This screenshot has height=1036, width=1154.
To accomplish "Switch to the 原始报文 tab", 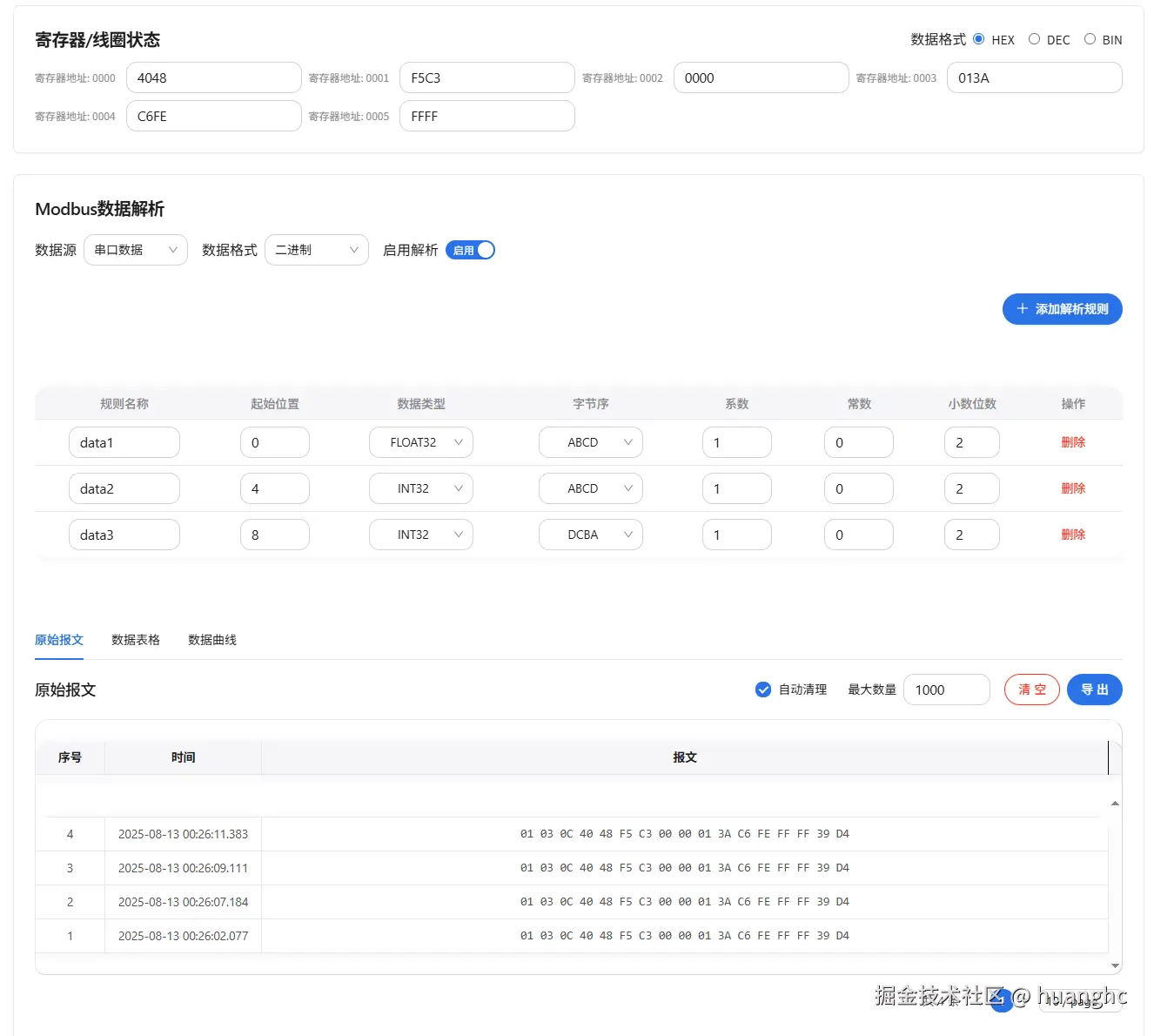I will coord(59,640).
